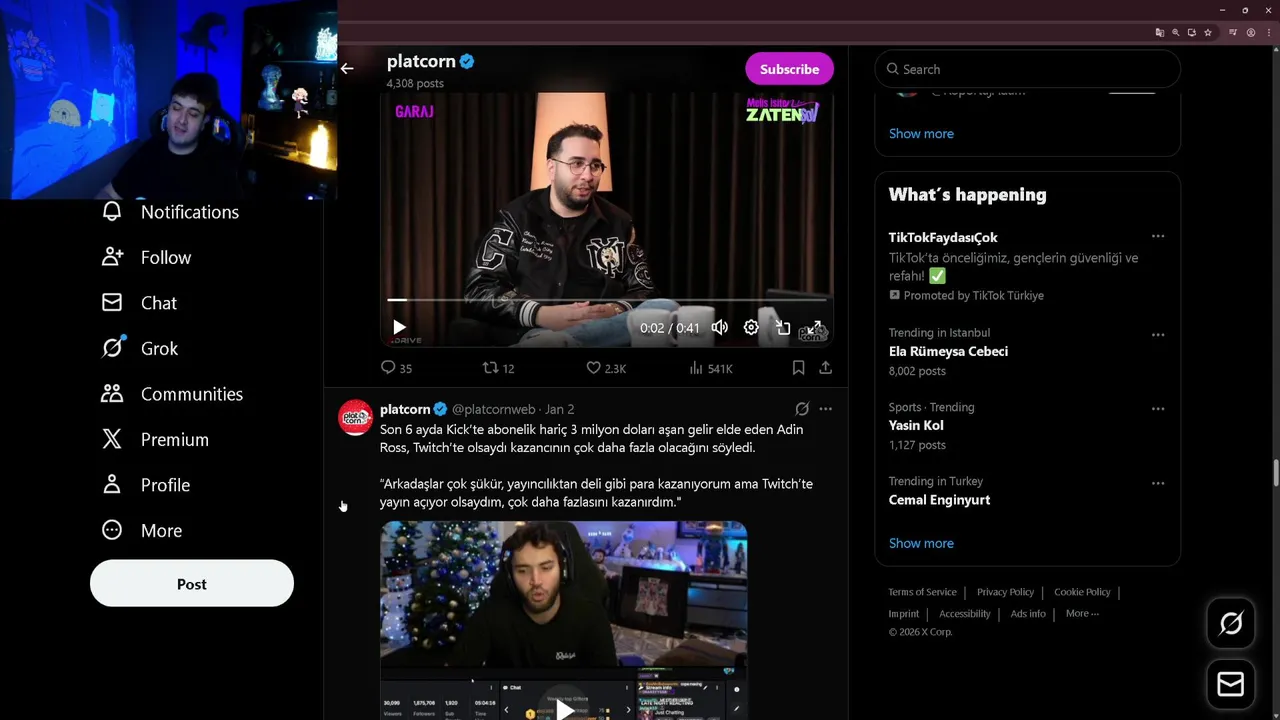The height and width of the screenshot is (720, 1280).
Task: Open the Privacy Policy link
Action: [1005, 592]
